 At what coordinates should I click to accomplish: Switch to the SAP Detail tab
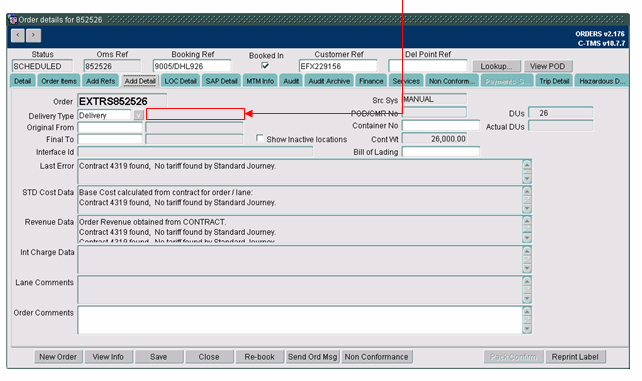pos(222,81)
